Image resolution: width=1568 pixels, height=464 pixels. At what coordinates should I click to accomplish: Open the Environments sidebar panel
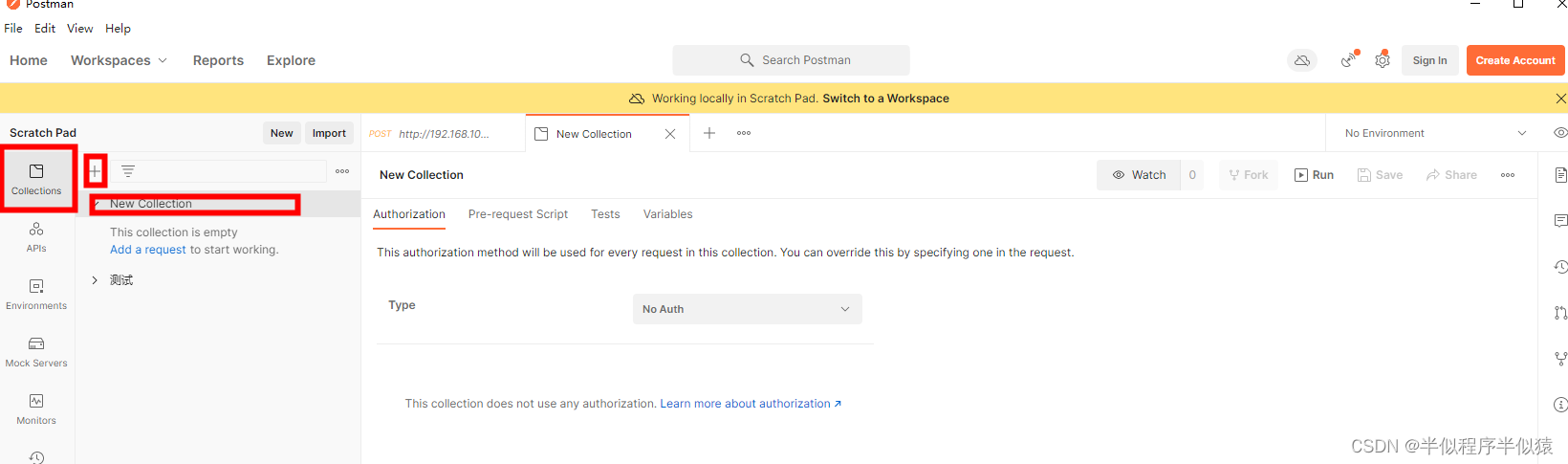36,294
